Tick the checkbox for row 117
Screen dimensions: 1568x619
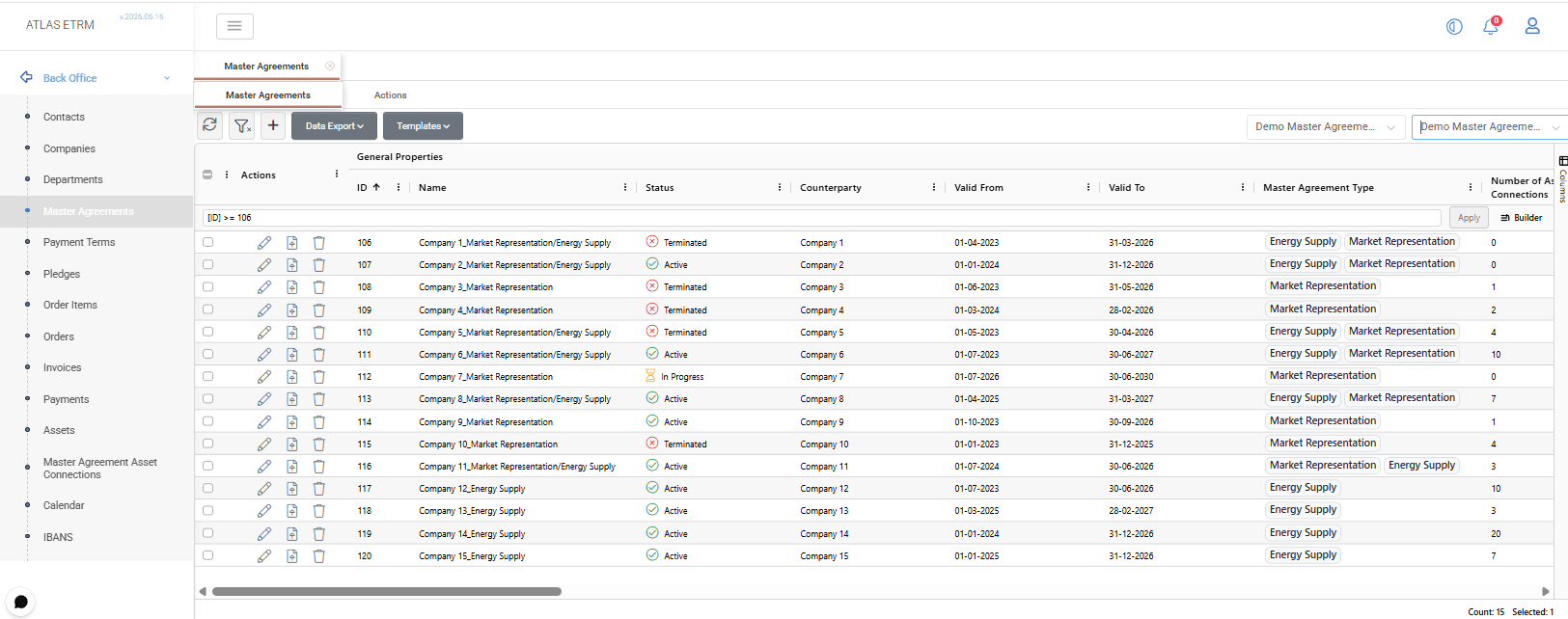pyautogui.click(x=207, y=488)
